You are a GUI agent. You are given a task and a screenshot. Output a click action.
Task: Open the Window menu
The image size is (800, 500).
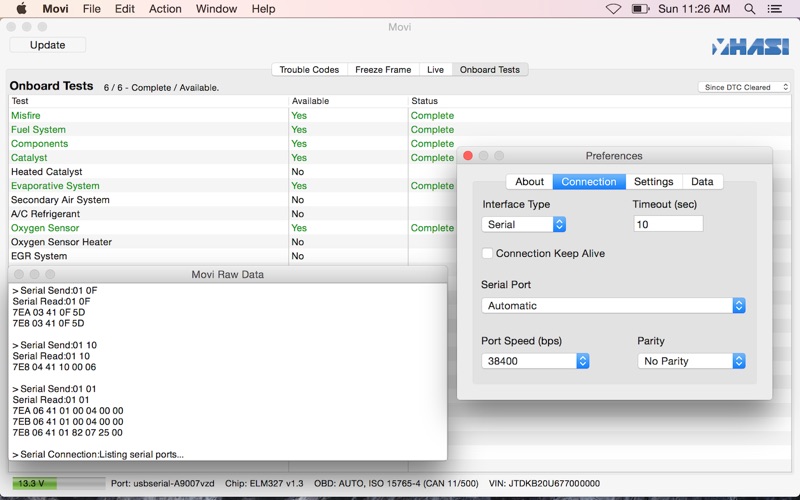[216, 9]
